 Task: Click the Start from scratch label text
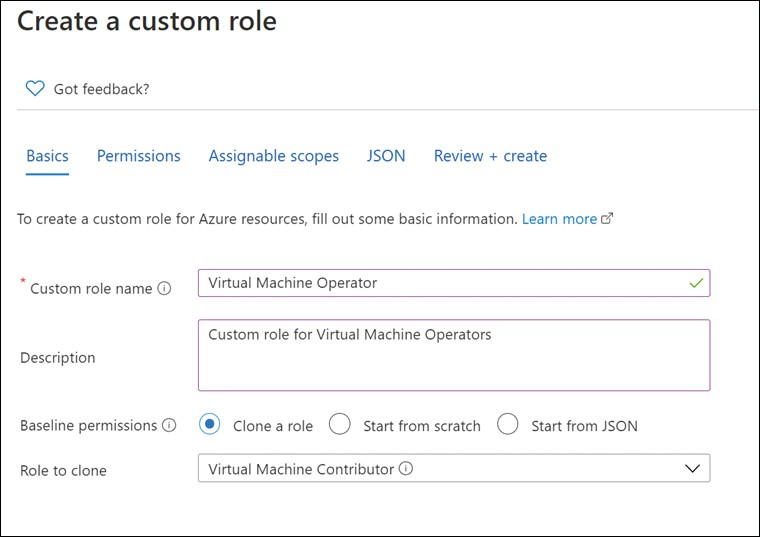(x=422, y=426)
